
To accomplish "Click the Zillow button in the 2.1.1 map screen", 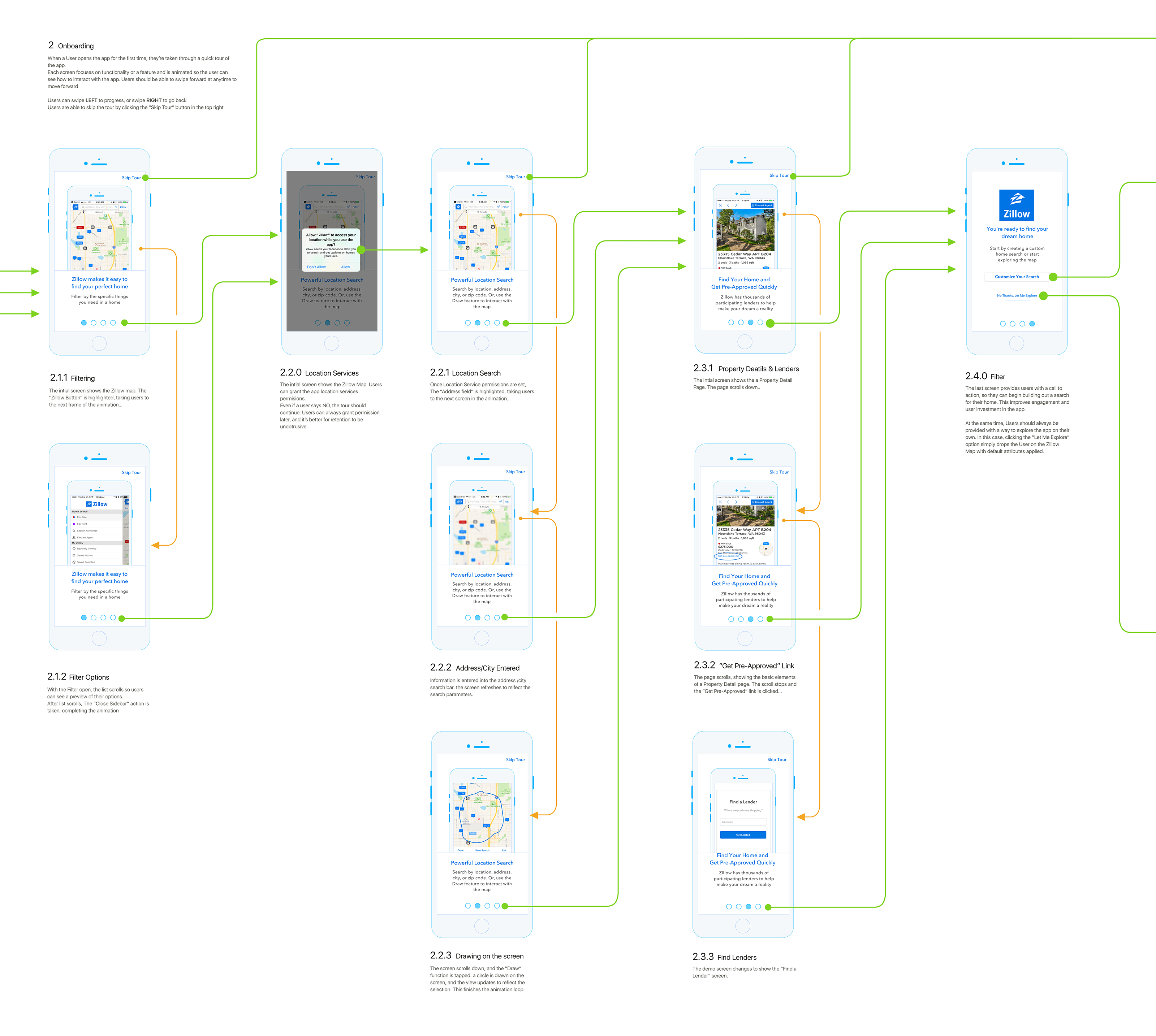I will coord(76,207).
